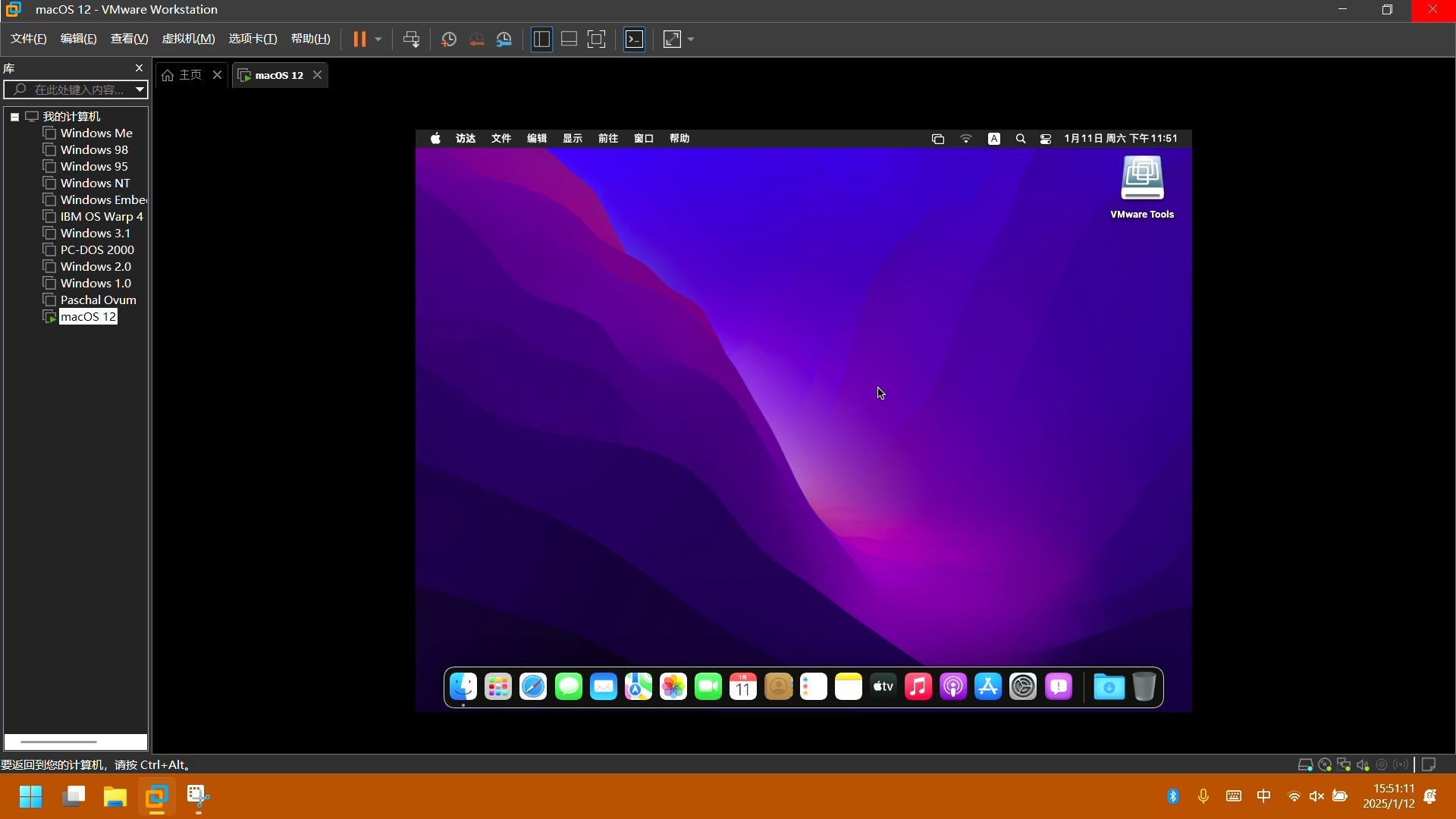The width and height of the screenshot is (1456, 819).
Task: Click the macOS 访达 menu
Action: click(465, 139)
